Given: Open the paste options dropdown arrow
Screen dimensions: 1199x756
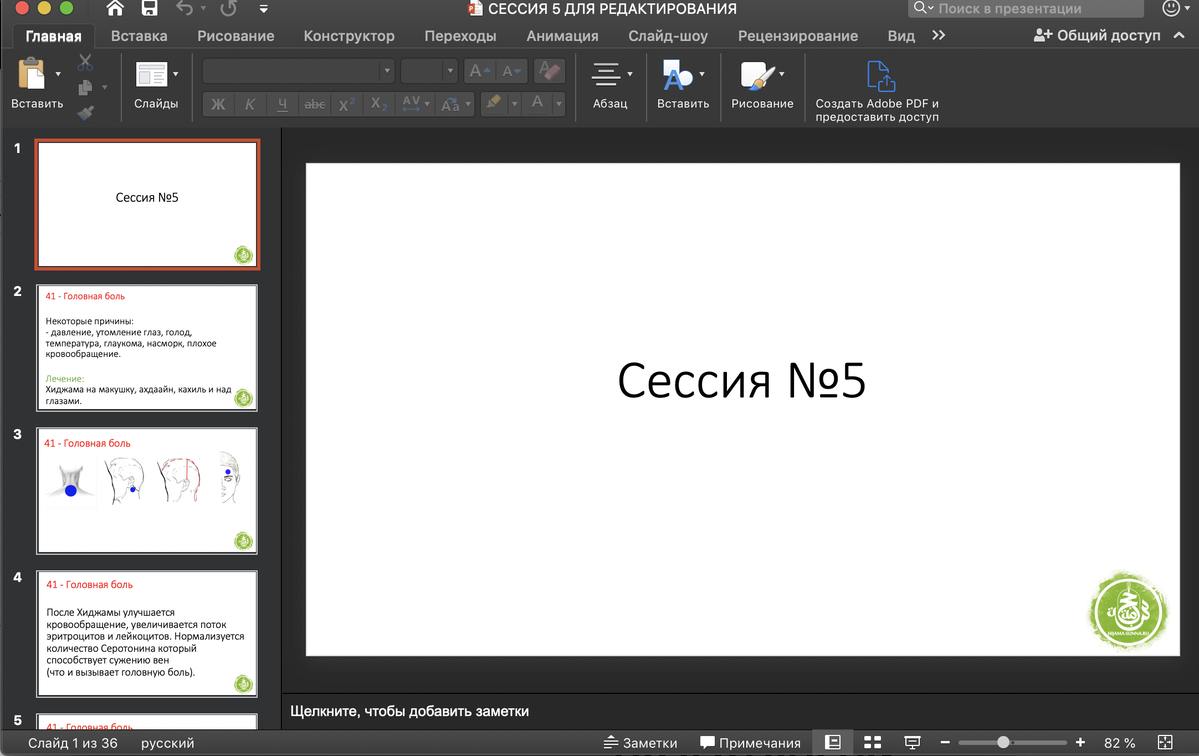Looking at the screenshot, I should (58, 74).
